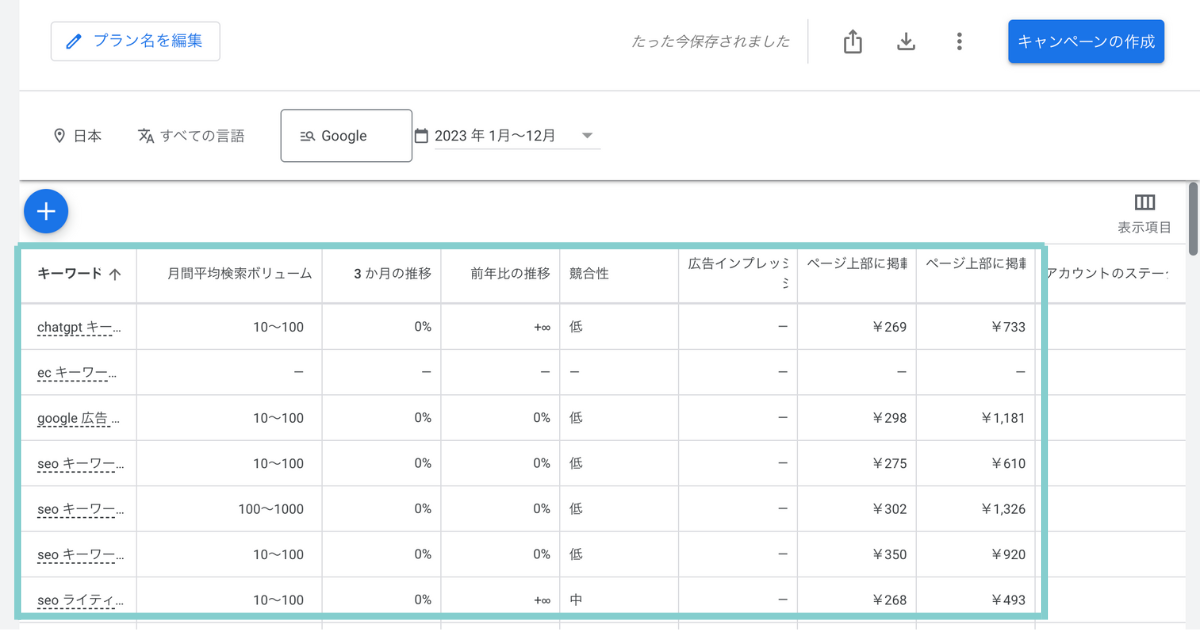Click the vertical scrollbar on the right
The image size is (1200, 630).
click(x=1193, y=218)
